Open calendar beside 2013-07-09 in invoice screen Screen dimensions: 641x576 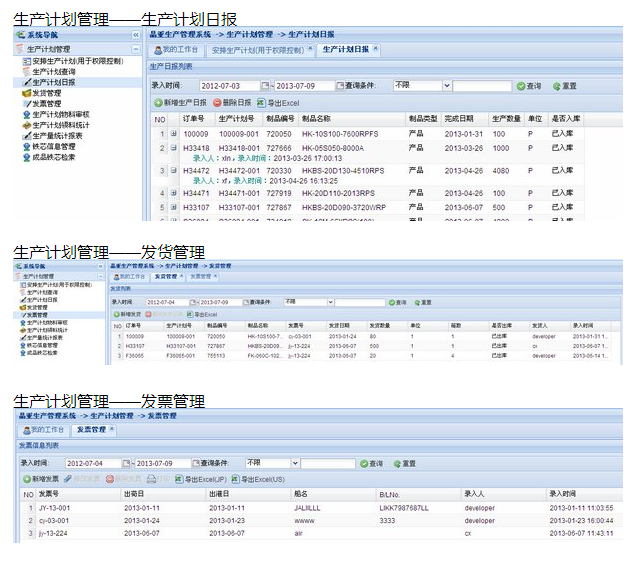point(196,464)
